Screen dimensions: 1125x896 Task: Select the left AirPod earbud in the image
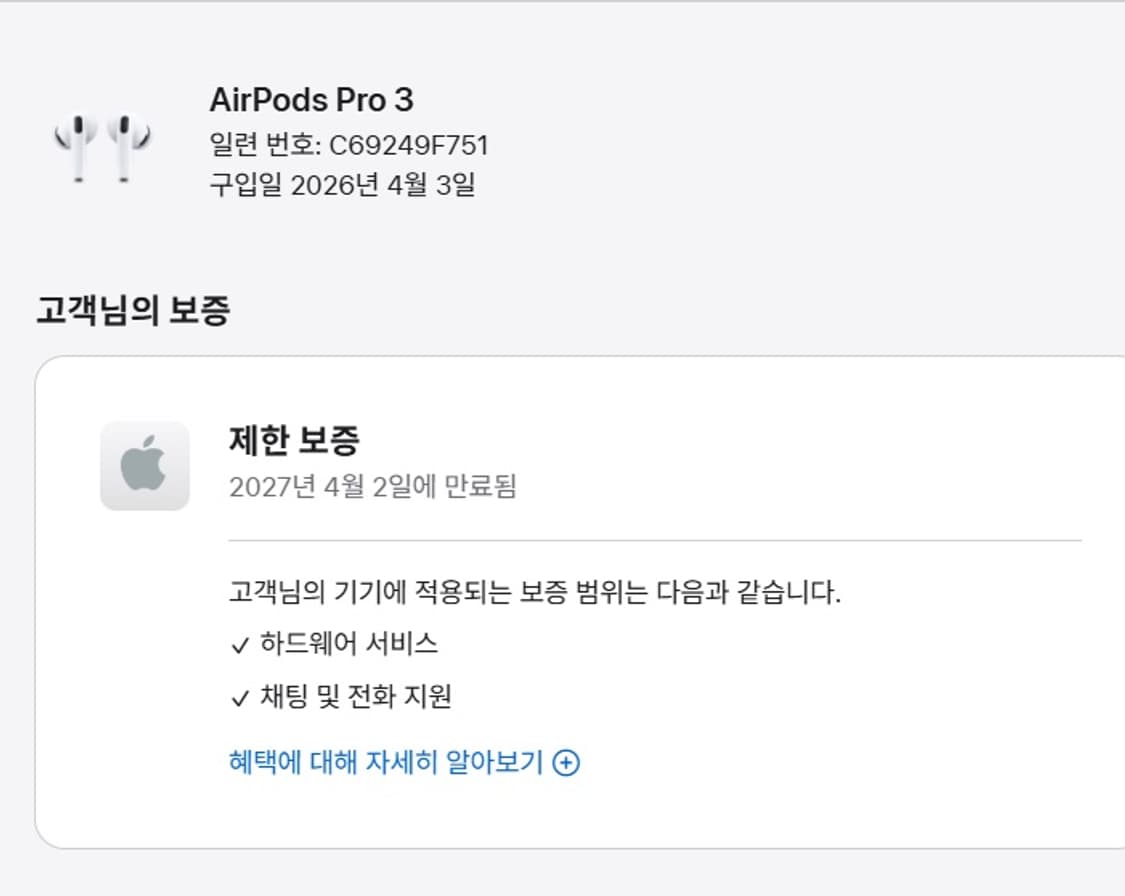click(80, 145)
